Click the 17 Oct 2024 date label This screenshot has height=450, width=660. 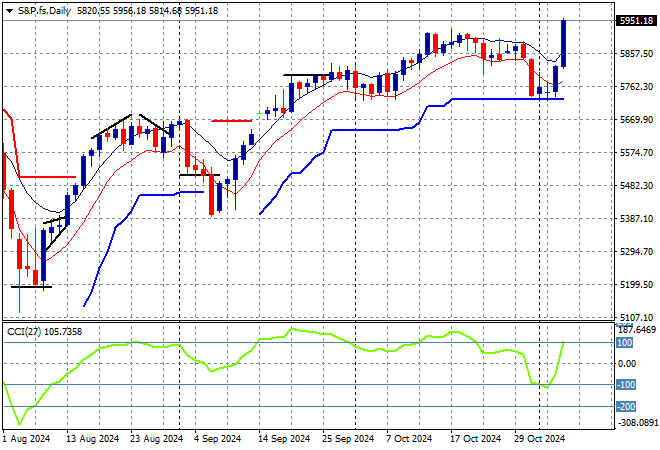pyautogui.click(x=476, y=439)
